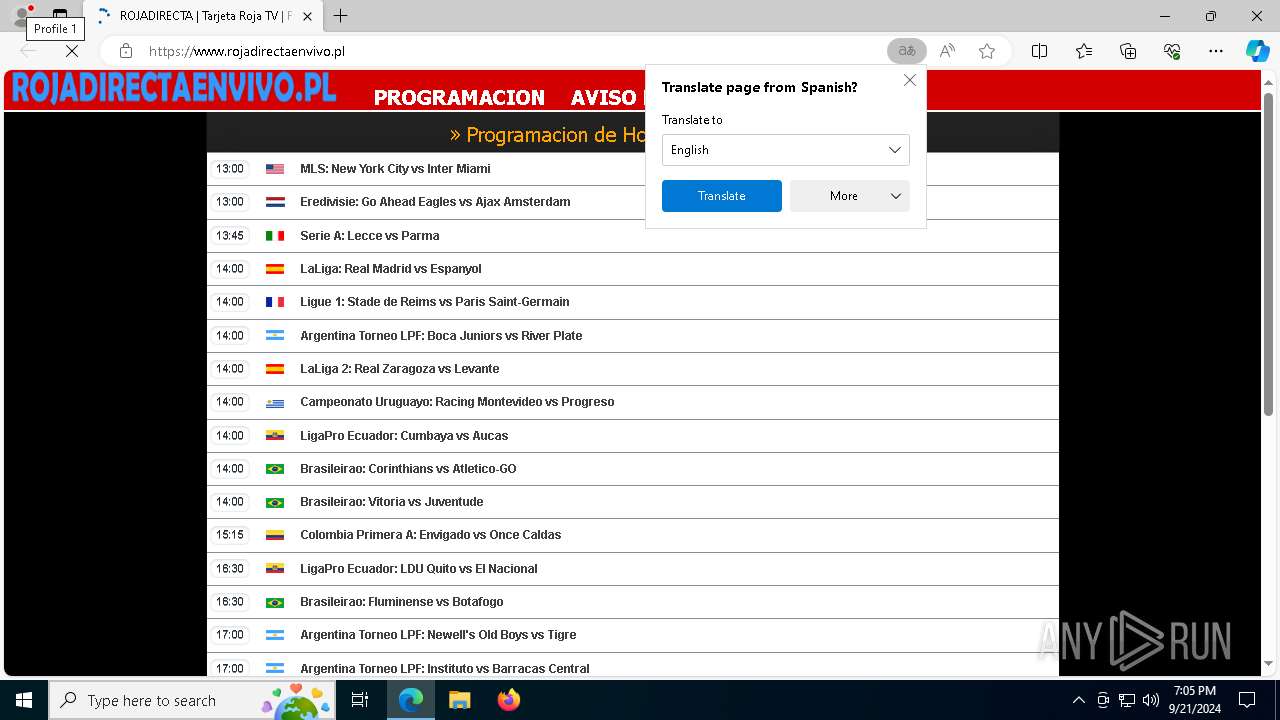Click the address bar URL
The image size is (1280, 720).
246,51
